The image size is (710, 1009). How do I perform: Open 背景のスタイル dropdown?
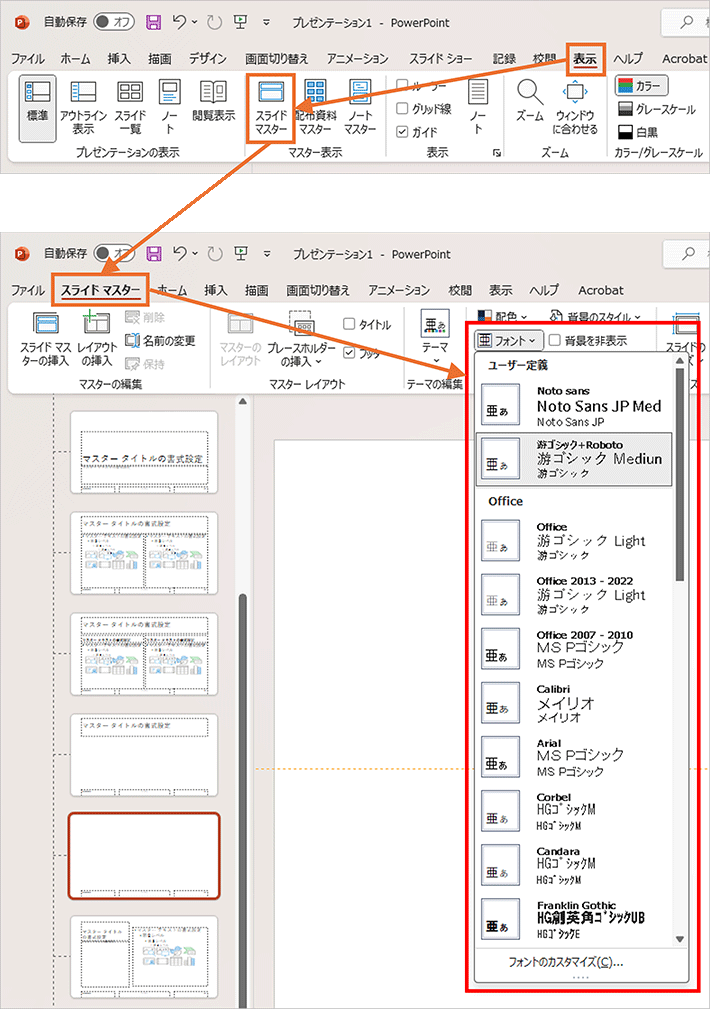coord(596,316)
